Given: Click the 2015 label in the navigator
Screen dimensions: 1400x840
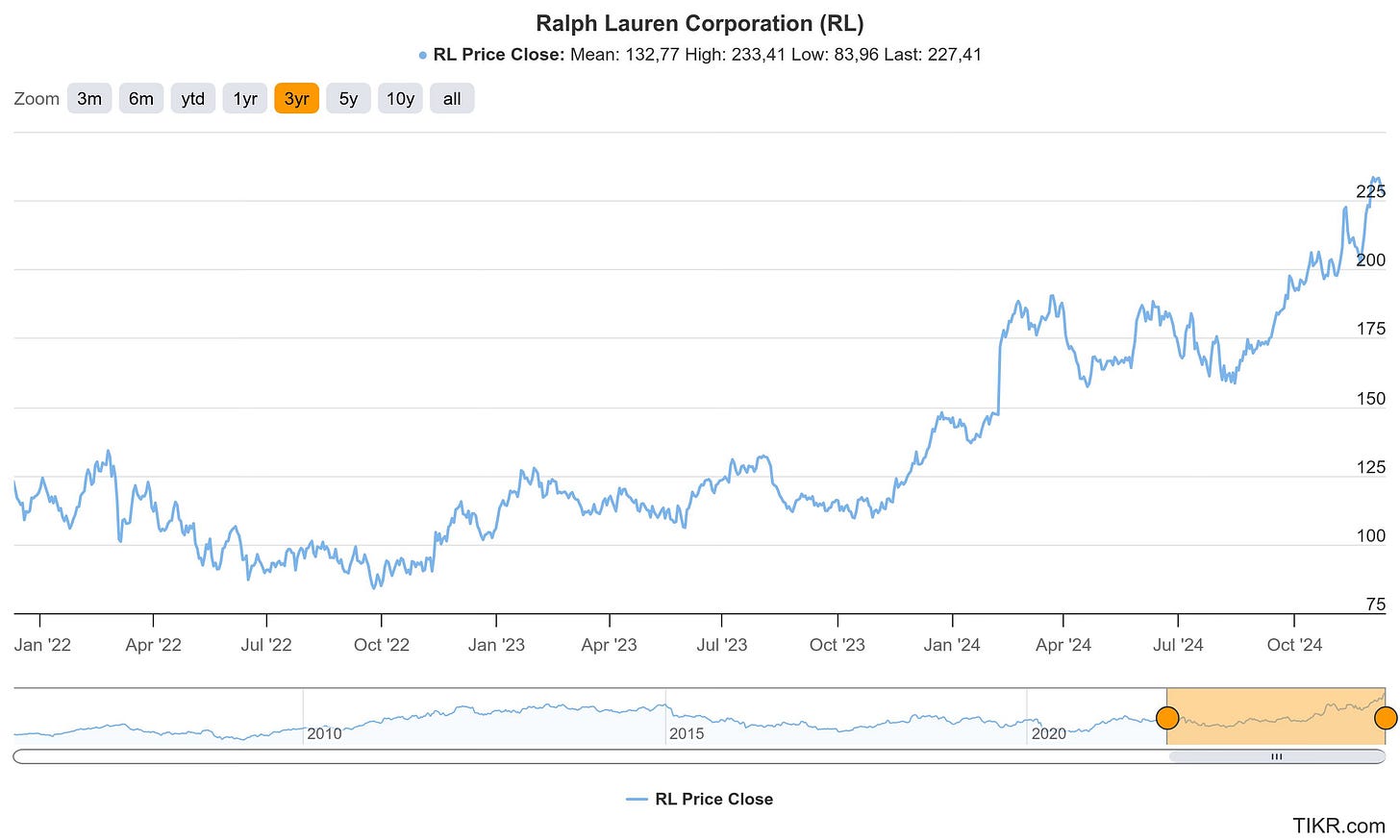Looking at the screenshot, I should click(x=687, y=734).
